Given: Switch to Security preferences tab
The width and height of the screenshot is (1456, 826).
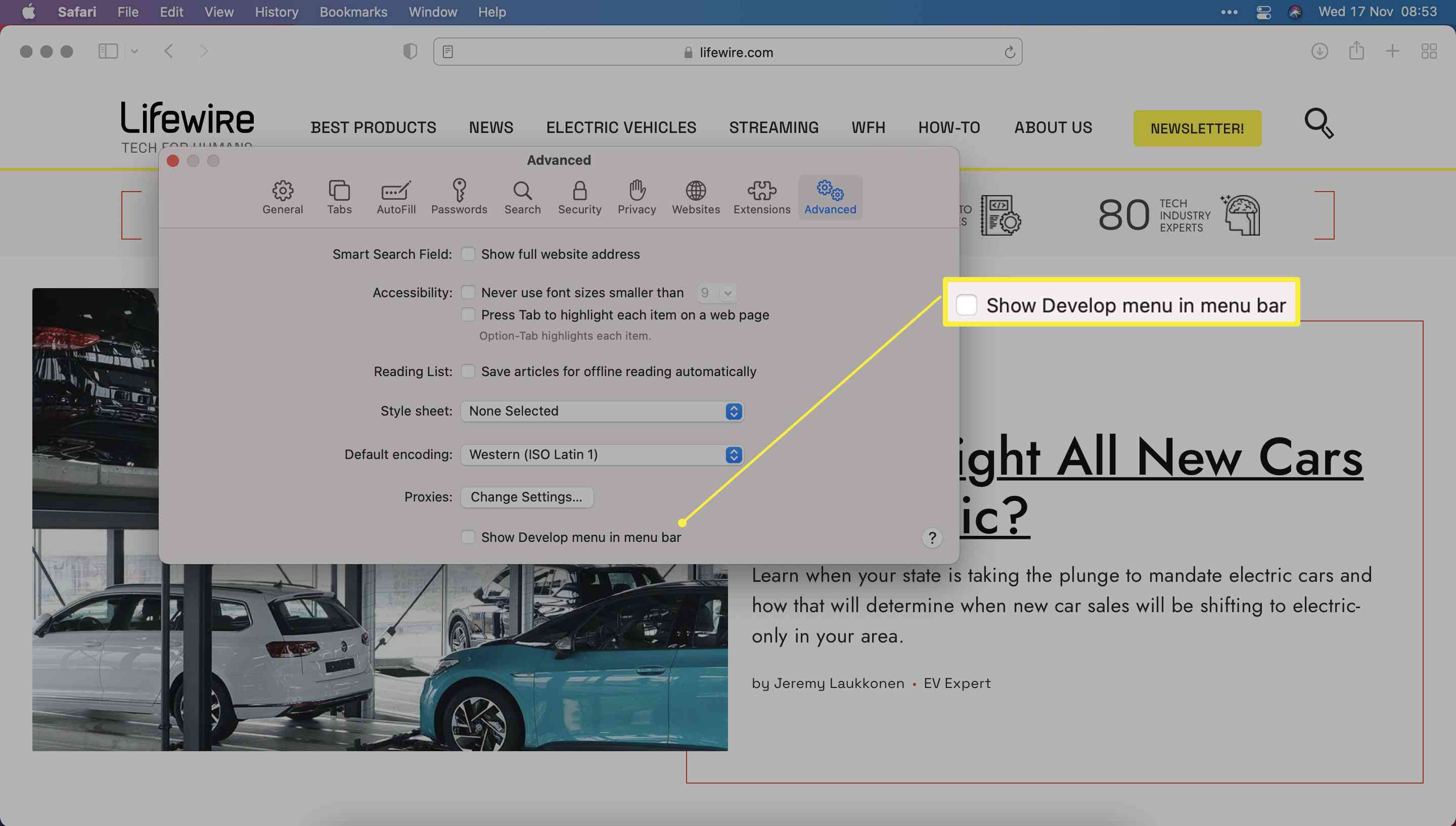Looking at the screenshot, I should pyautogui.click(x=579, y=196).
